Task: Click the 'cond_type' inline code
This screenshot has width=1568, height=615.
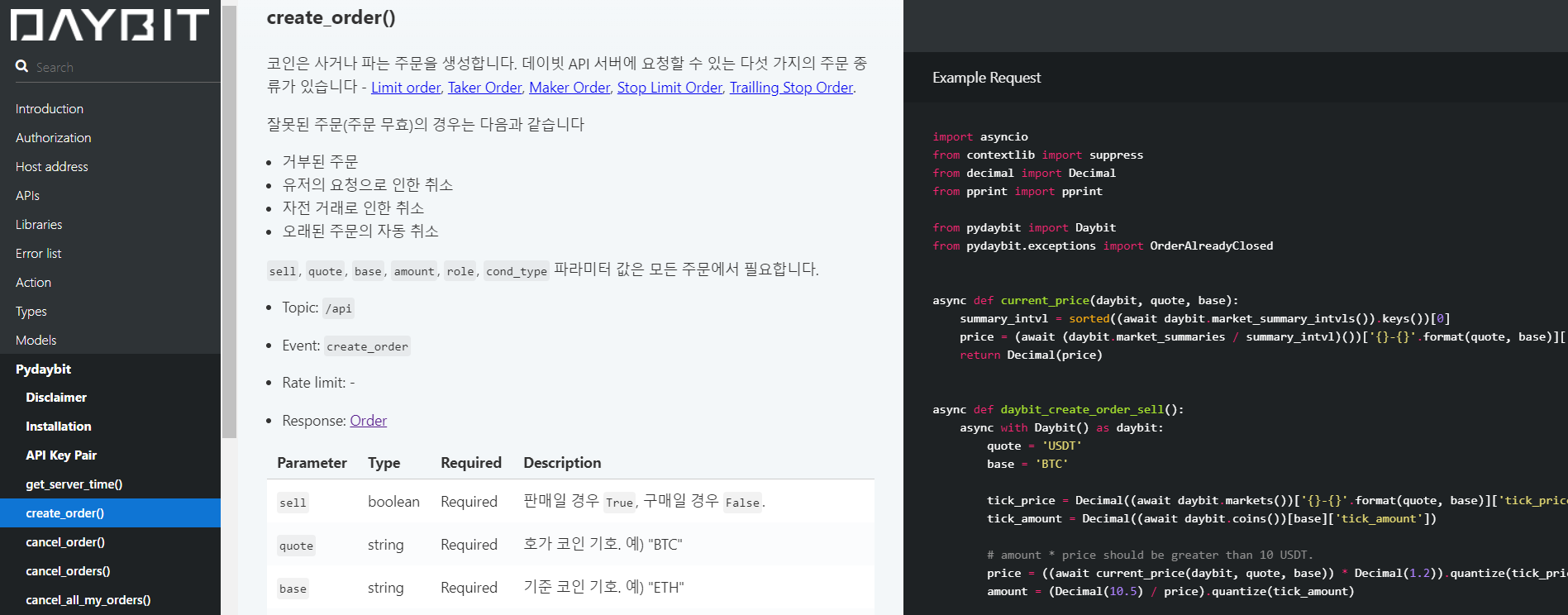Action: click(517, 271)
